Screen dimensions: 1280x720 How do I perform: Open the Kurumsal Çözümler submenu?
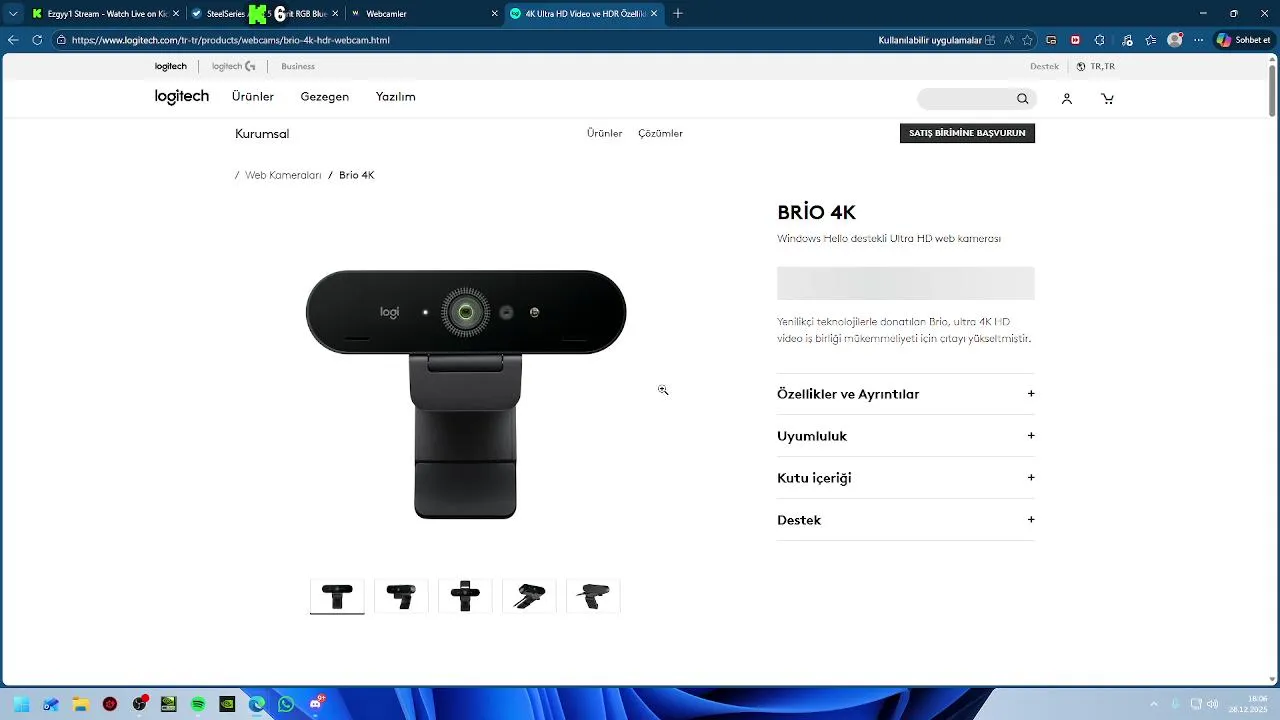pyautogui.click(x=660, y=133)
